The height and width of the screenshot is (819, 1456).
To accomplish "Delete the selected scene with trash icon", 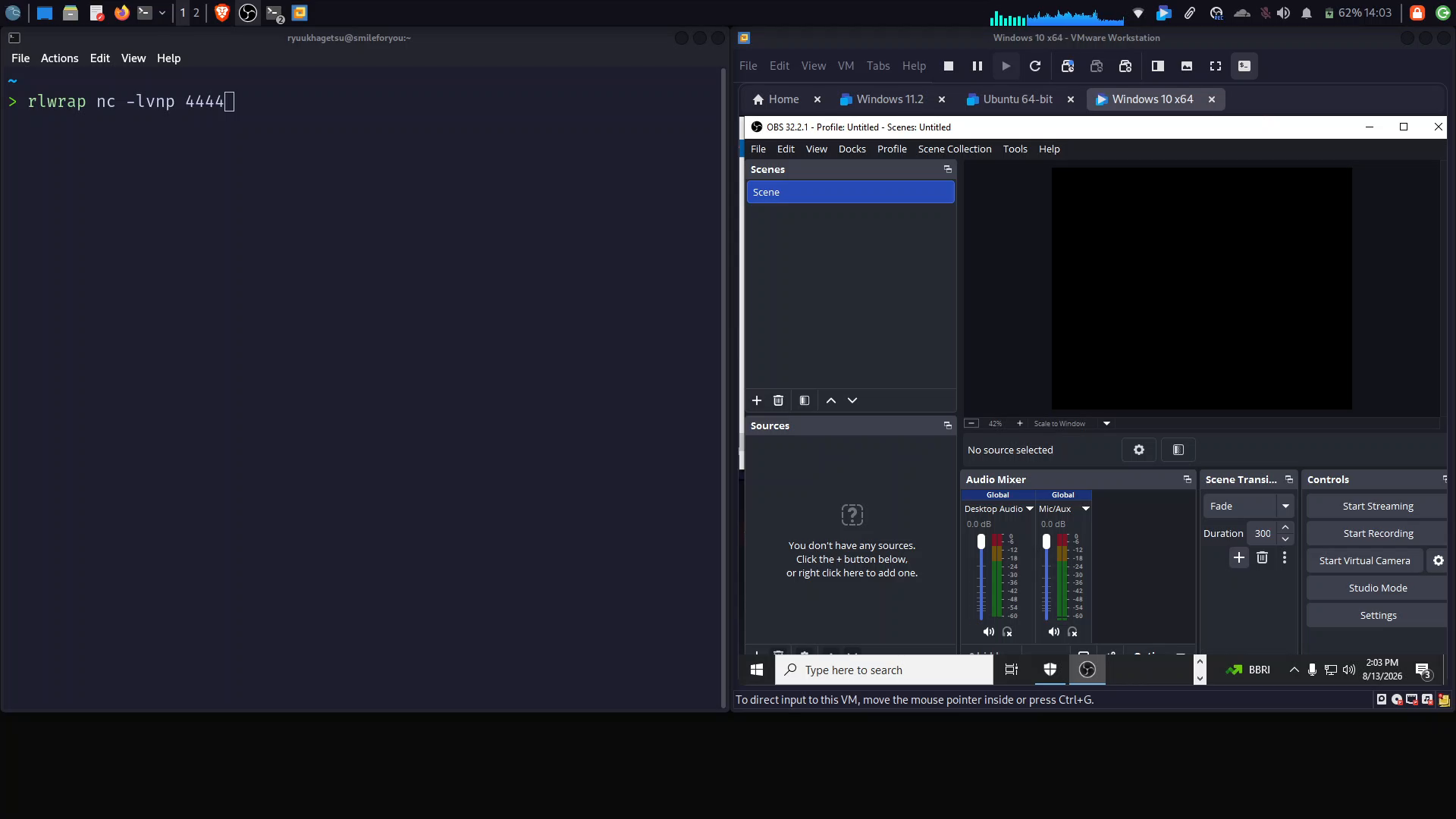I will coord(778,400).
